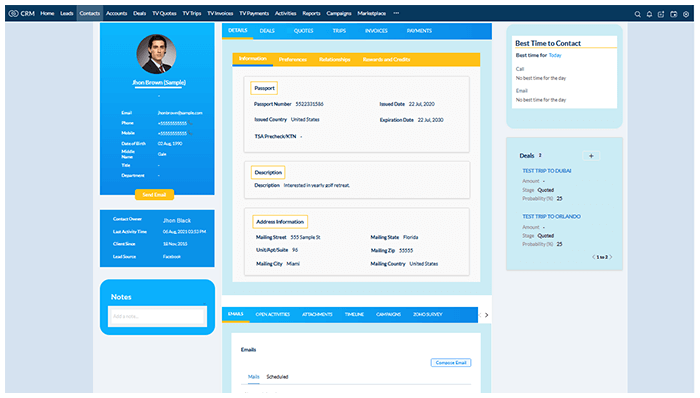
Task: Switch to ZOHO SURVEY tab
Action: pyautogui.click(x=428, y=315)
